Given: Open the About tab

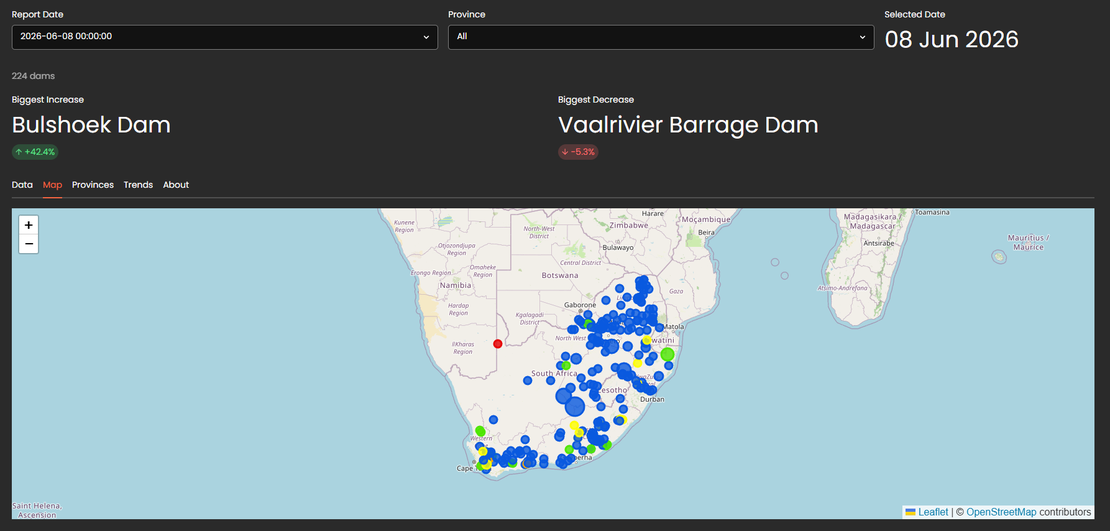Looking at the screenshot, I should (176, 185).
